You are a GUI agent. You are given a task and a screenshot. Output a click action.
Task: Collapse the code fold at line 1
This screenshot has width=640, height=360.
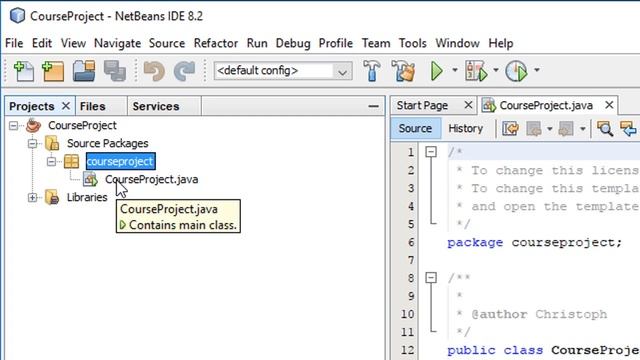431,152
